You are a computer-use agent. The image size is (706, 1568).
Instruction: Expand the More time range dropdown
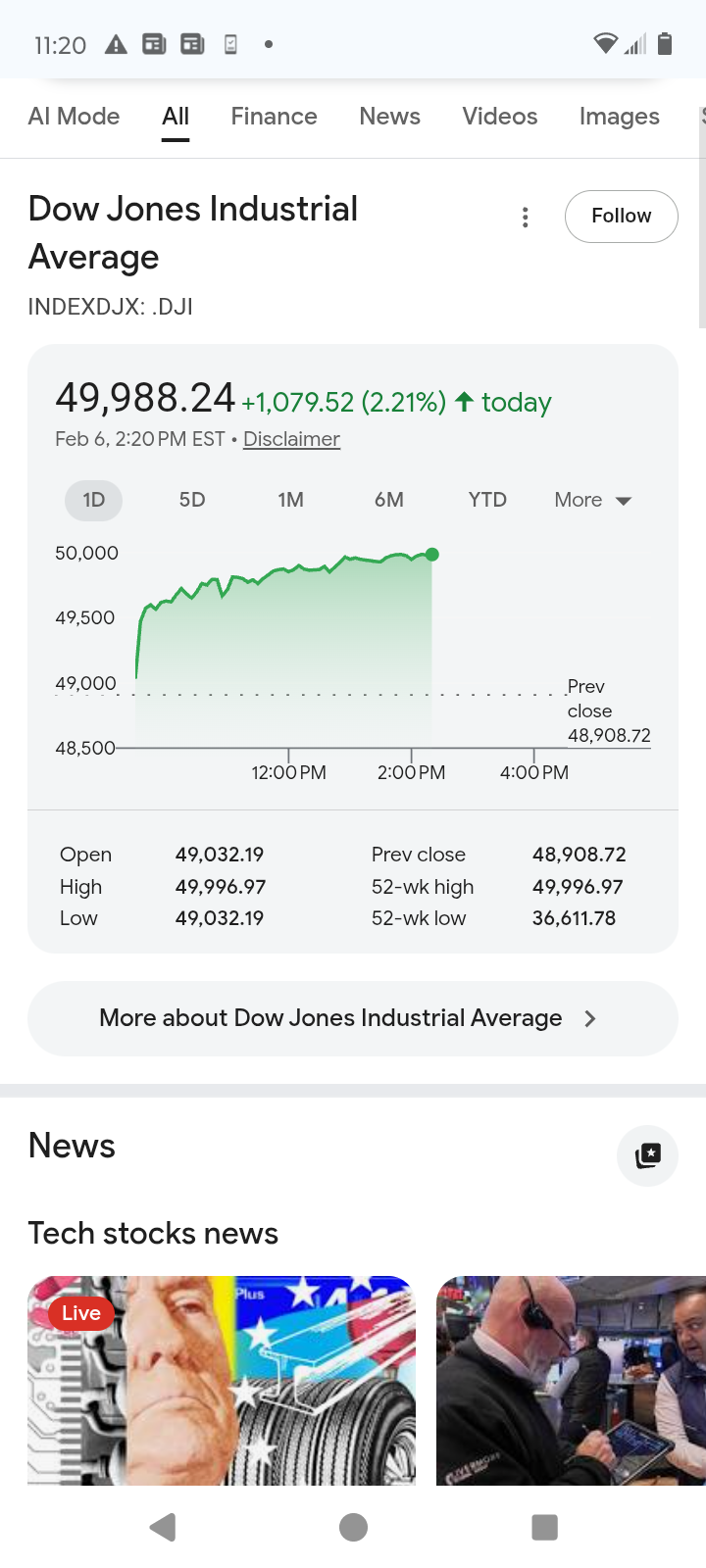(x=592, y=500)
